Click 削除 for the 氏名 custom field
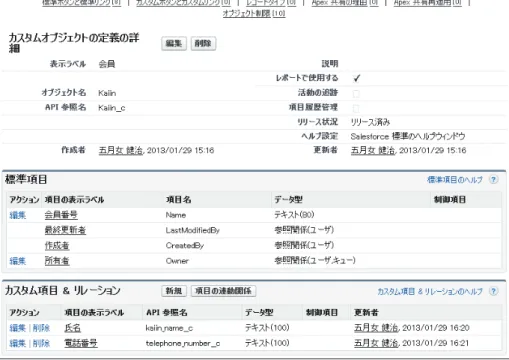The width and height of the screenshot is (509, 360). (41, 328)
